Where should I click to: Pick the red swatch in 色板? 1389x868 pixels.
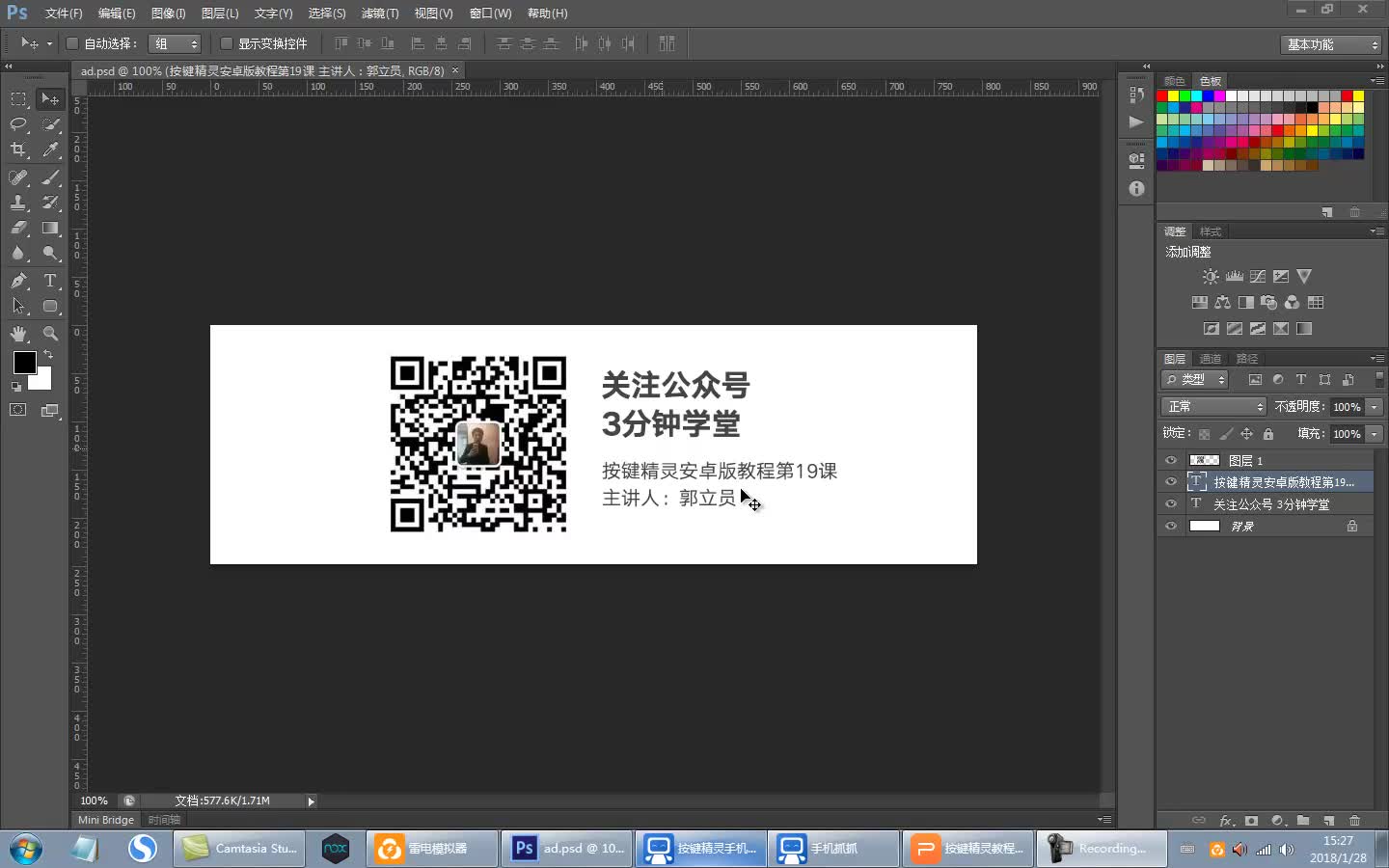point(1162,95)
